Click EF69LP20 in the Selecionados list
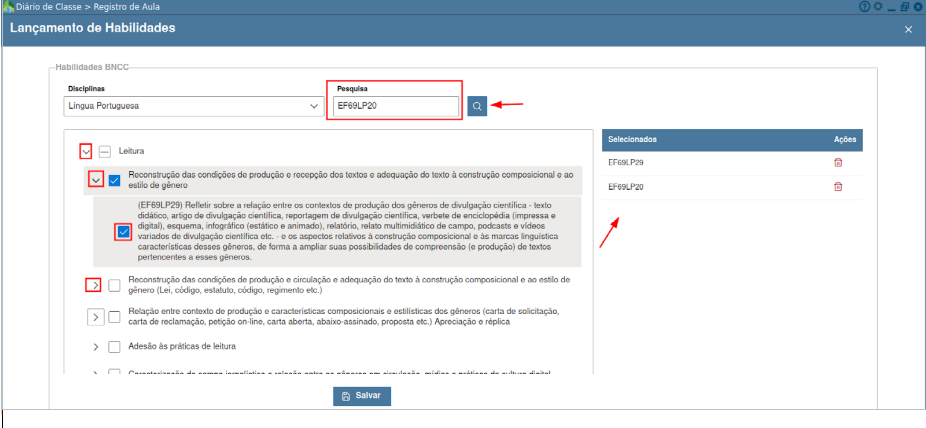This screenshot has height=428, width=926. (x=626, y=187)
